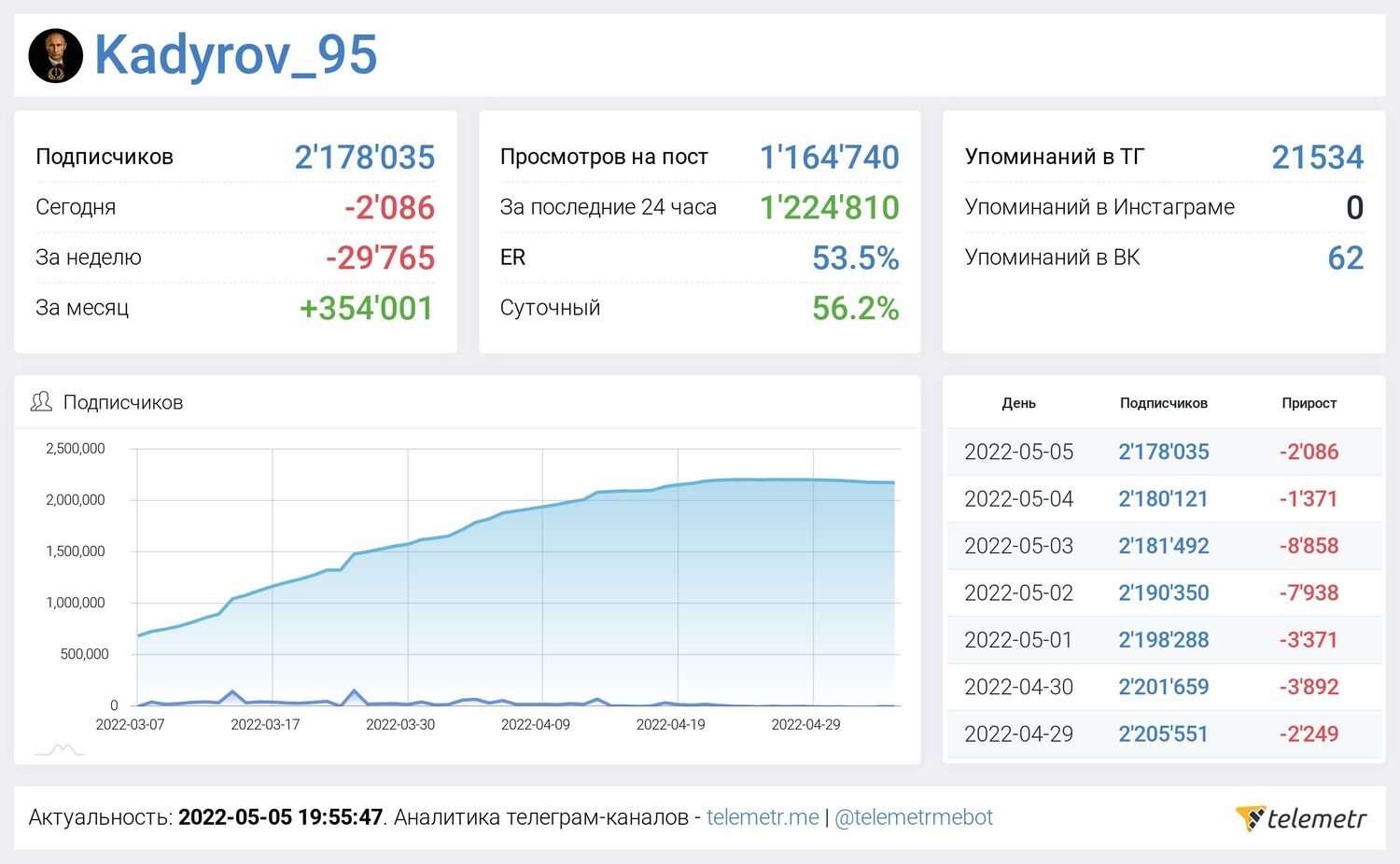
Task: Click Instagram mentions value 0
Action: point(1355,207)
